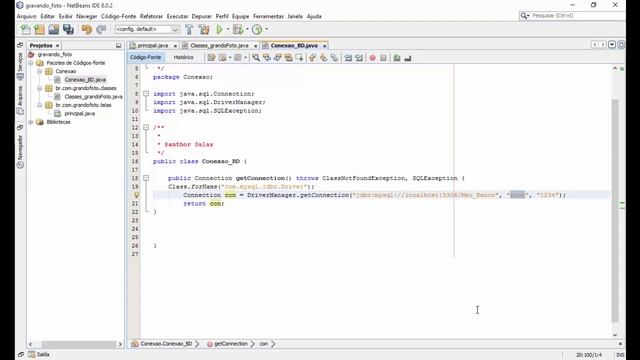Select Conexao_BD.java in project tree
640x360 pixels.
click(85, 80)
